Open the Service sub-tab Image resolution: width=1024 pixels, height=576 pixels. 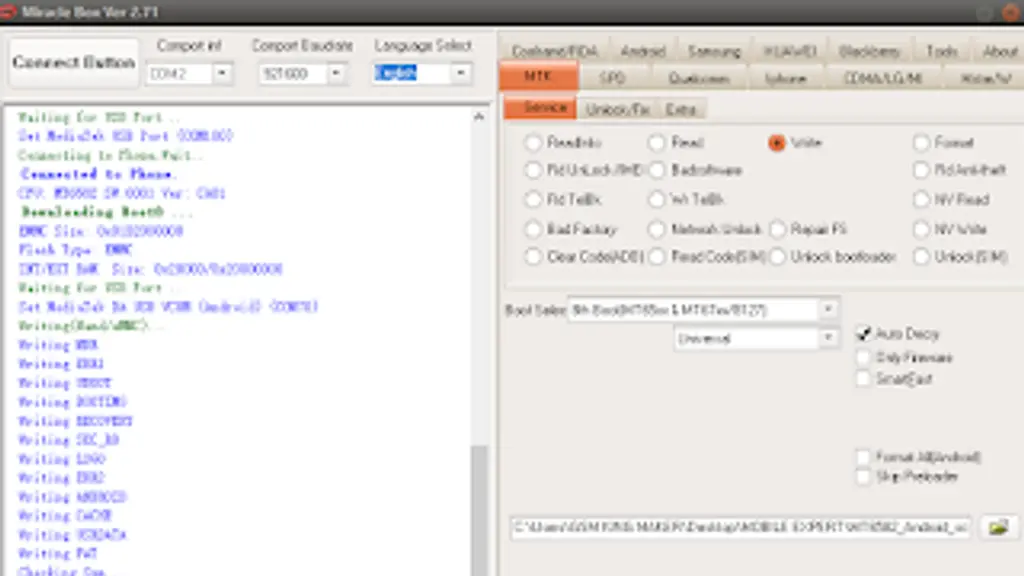[540, 108]
